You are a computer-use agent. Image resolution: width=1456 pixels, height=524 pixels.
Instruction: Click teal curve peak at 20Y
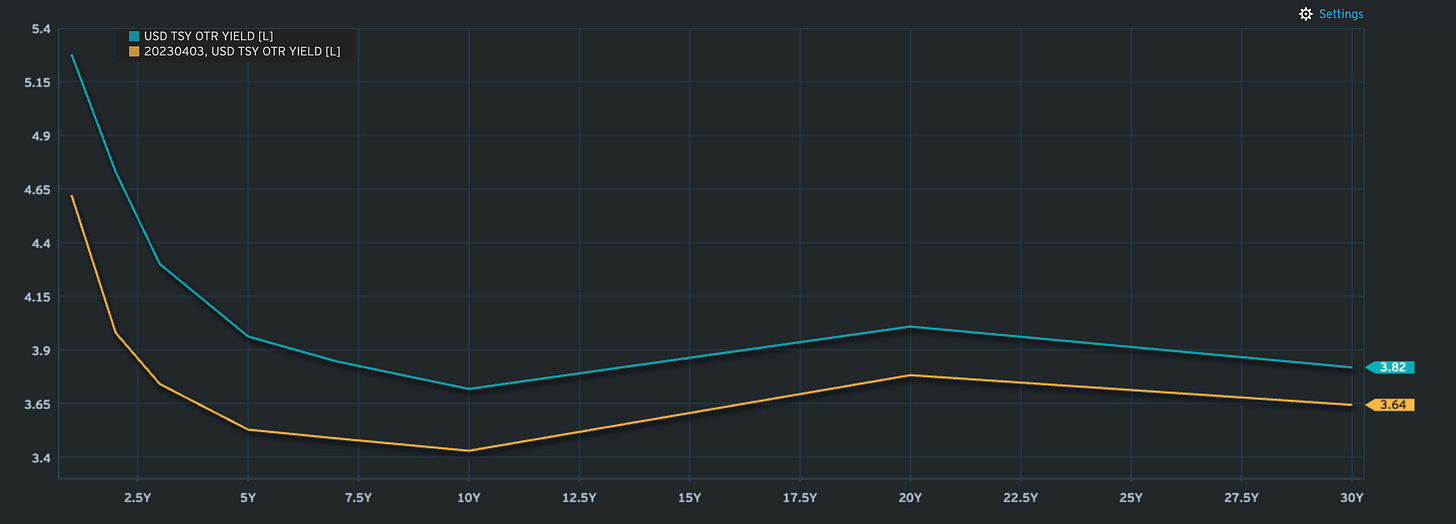(910, 326)
